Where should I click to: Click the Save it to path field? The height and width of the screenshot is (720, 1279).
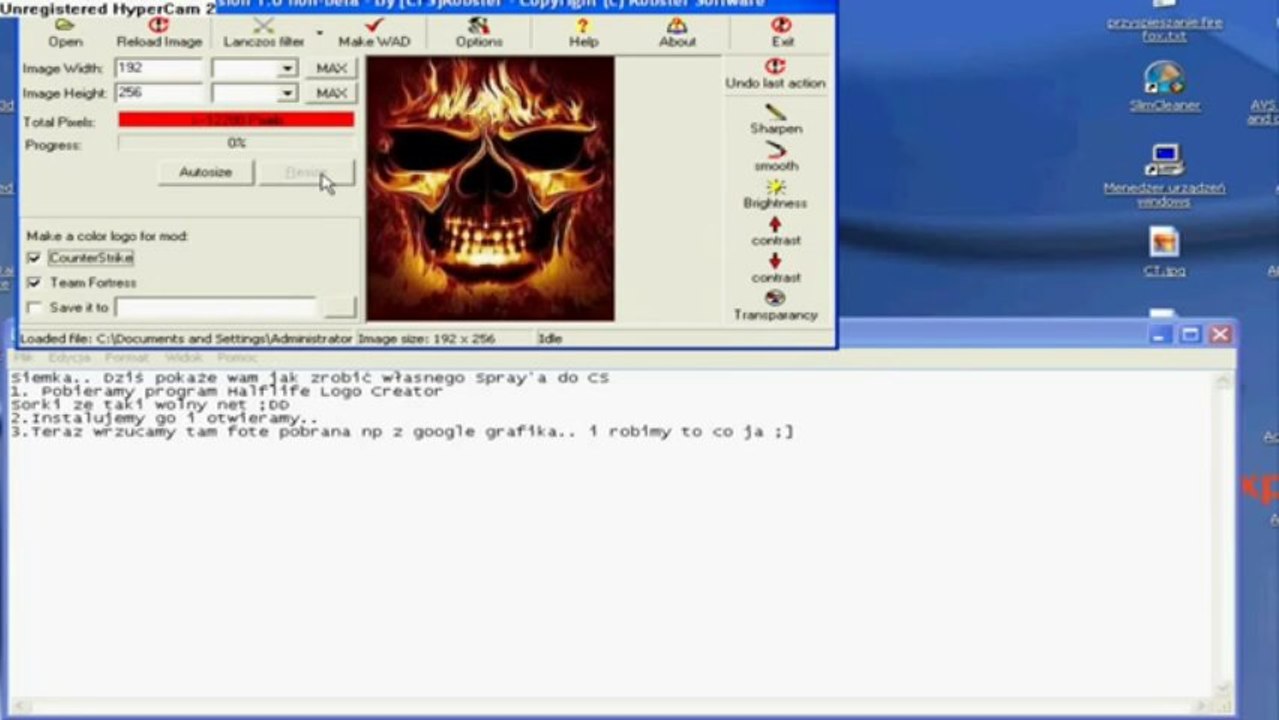tap(216, 308)
